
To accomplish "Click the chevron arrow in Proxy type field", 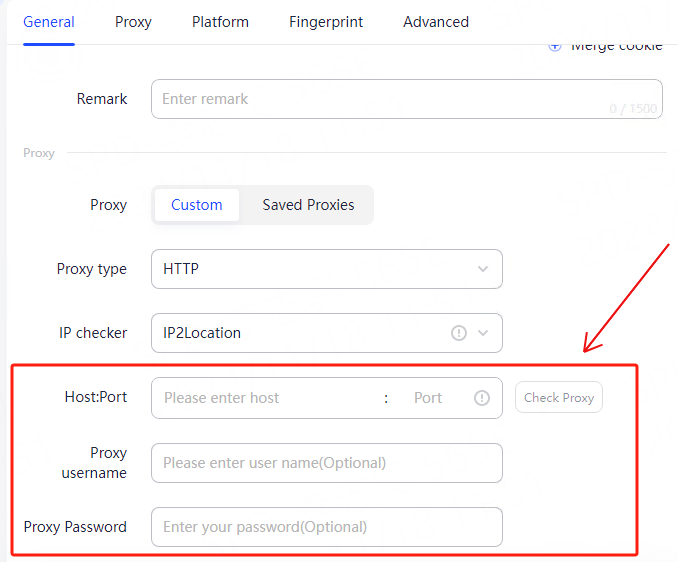I will point(483,269).
